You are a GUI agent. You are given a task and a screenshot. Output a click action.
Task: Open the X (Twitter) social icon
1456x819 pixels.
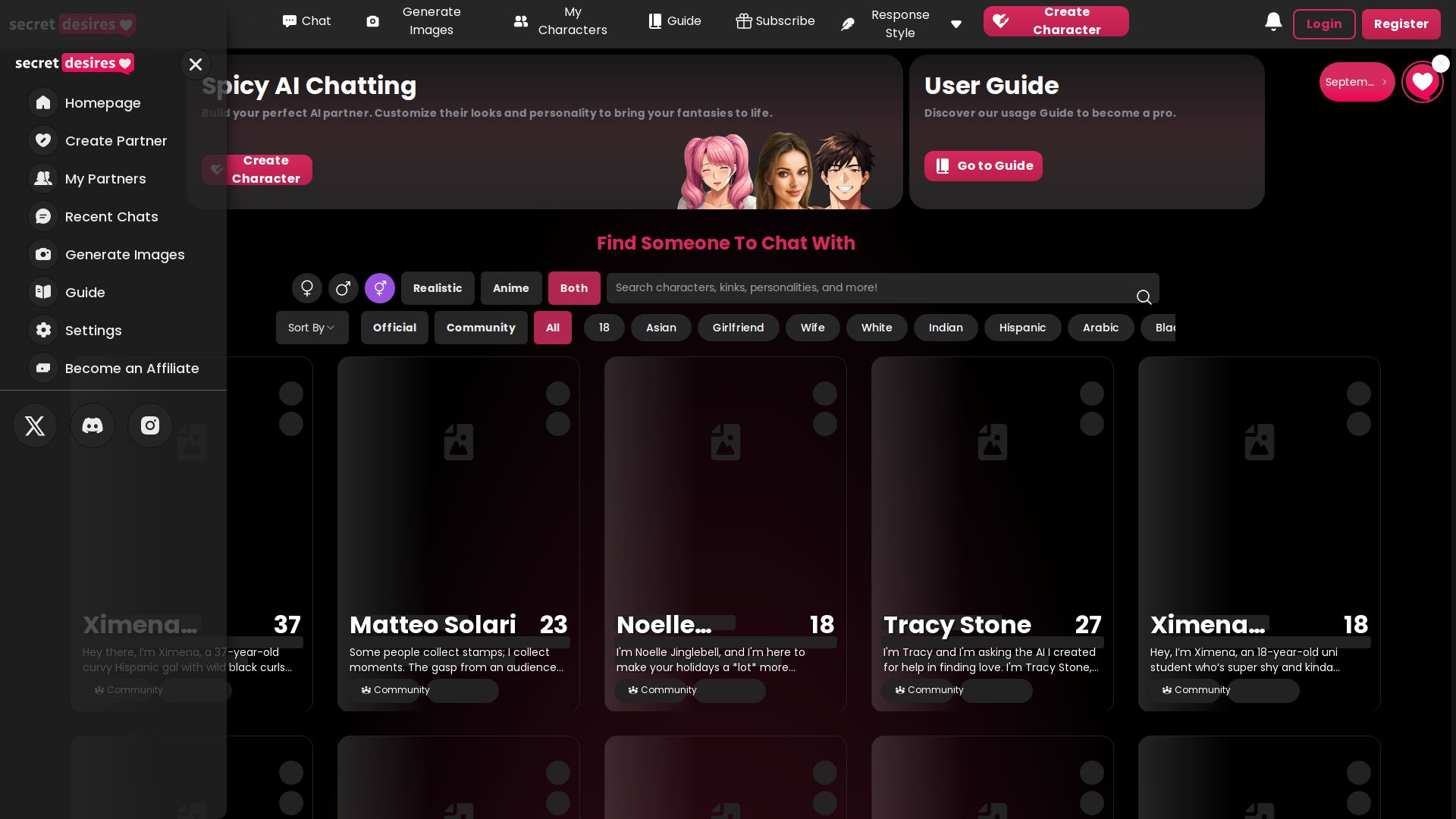[x=35, y=425]
